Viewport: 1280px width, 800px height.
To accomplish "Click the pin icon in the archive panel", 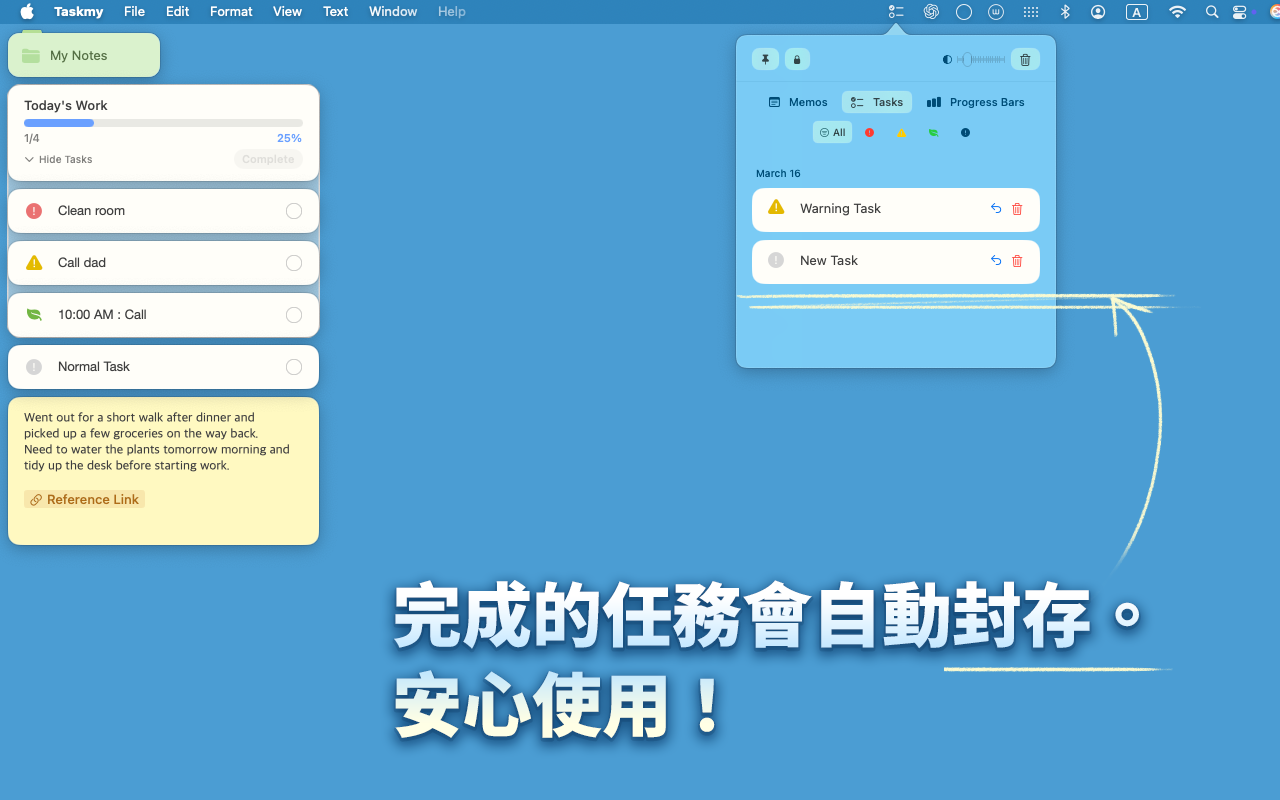I will 765,59.
